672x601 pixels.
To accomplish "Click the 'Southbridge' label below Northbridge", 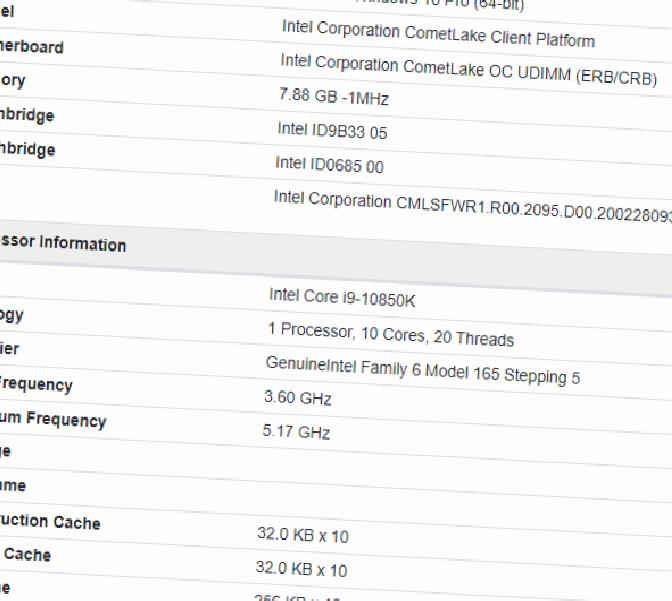I will tap(27, 149).
